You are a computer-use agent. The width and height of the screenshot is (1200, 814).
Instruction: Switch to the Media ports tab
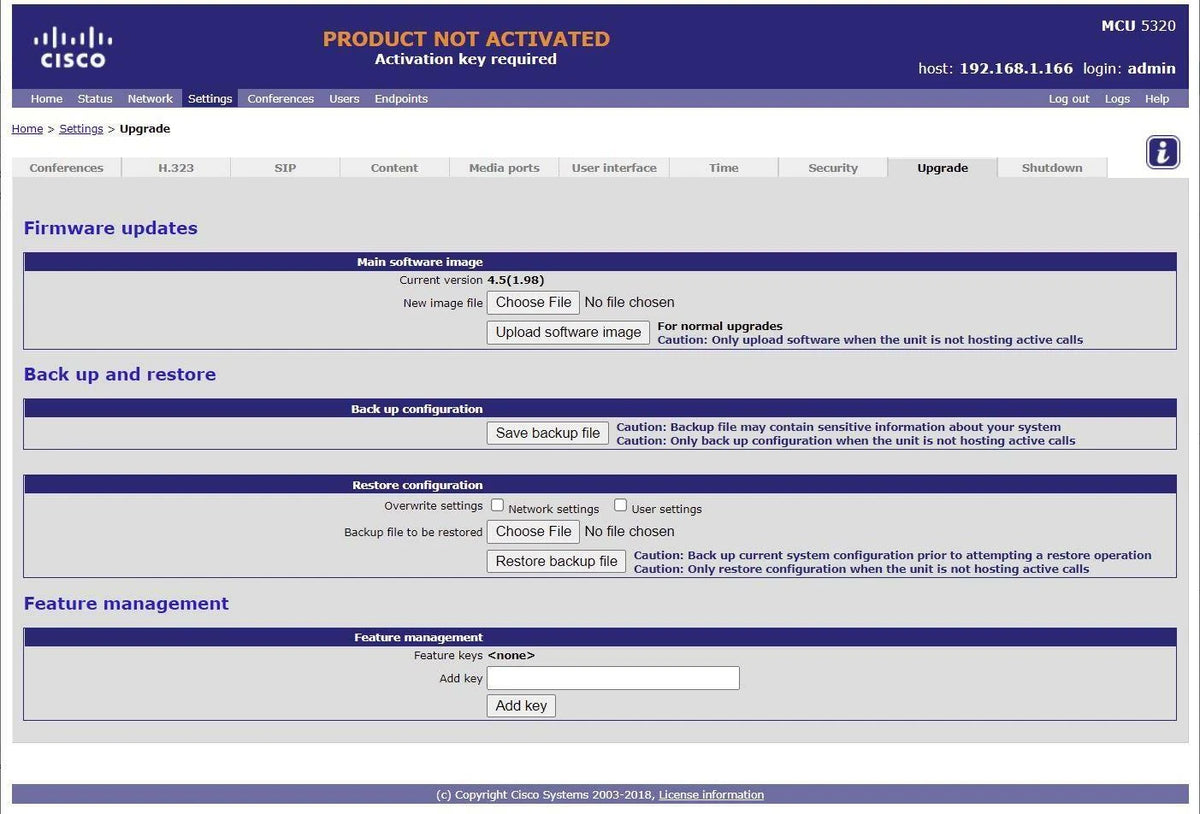click(x=504, y=168)
